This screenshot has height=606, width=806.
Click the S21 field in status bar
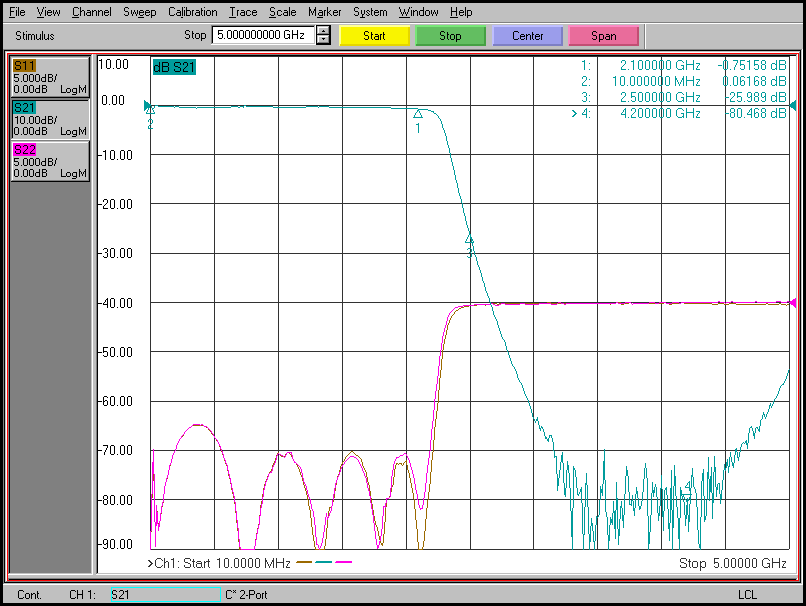click(166, 595)
